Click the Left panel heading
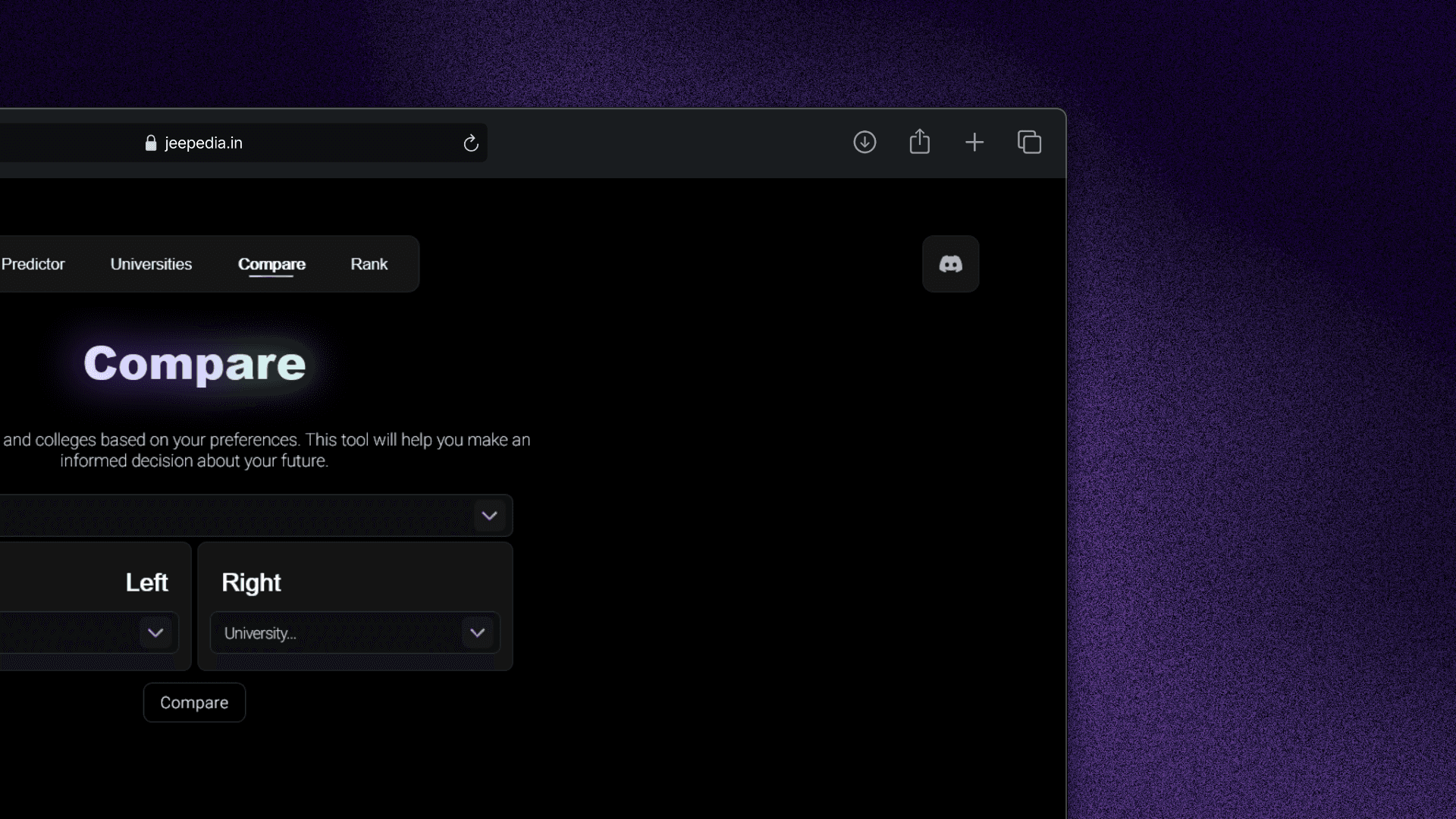 (146, 582)
